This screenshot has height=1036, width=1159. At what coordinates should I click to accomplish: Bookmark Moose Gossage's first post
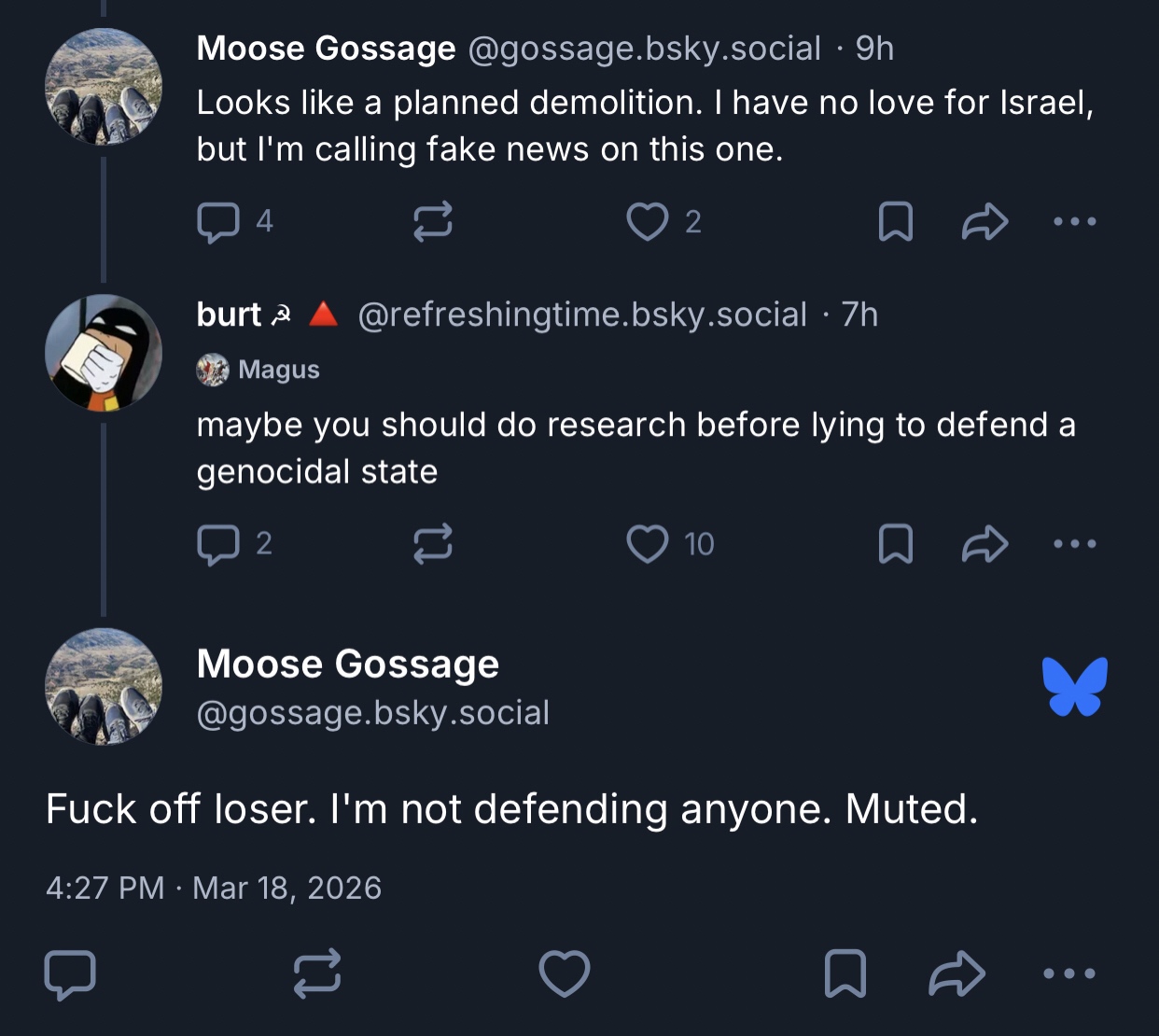pos(896,222)
